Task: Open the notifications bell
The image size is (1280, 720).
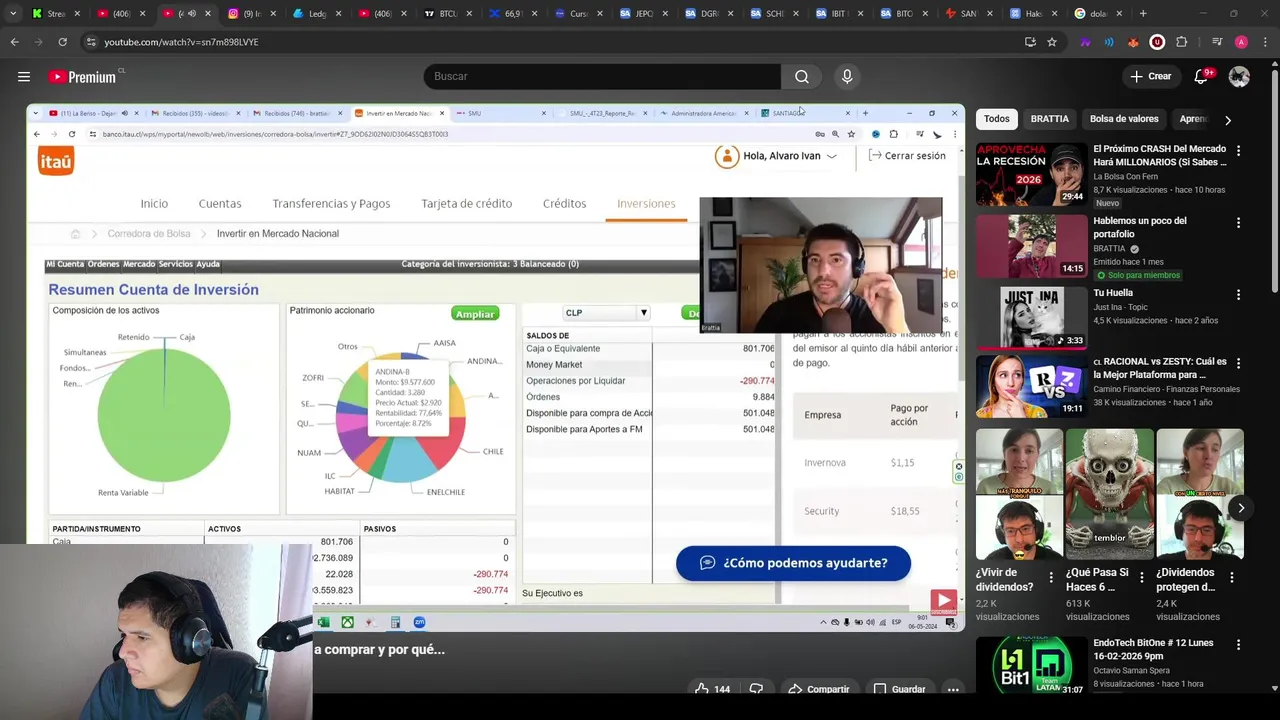Action: coord(1201,76)
